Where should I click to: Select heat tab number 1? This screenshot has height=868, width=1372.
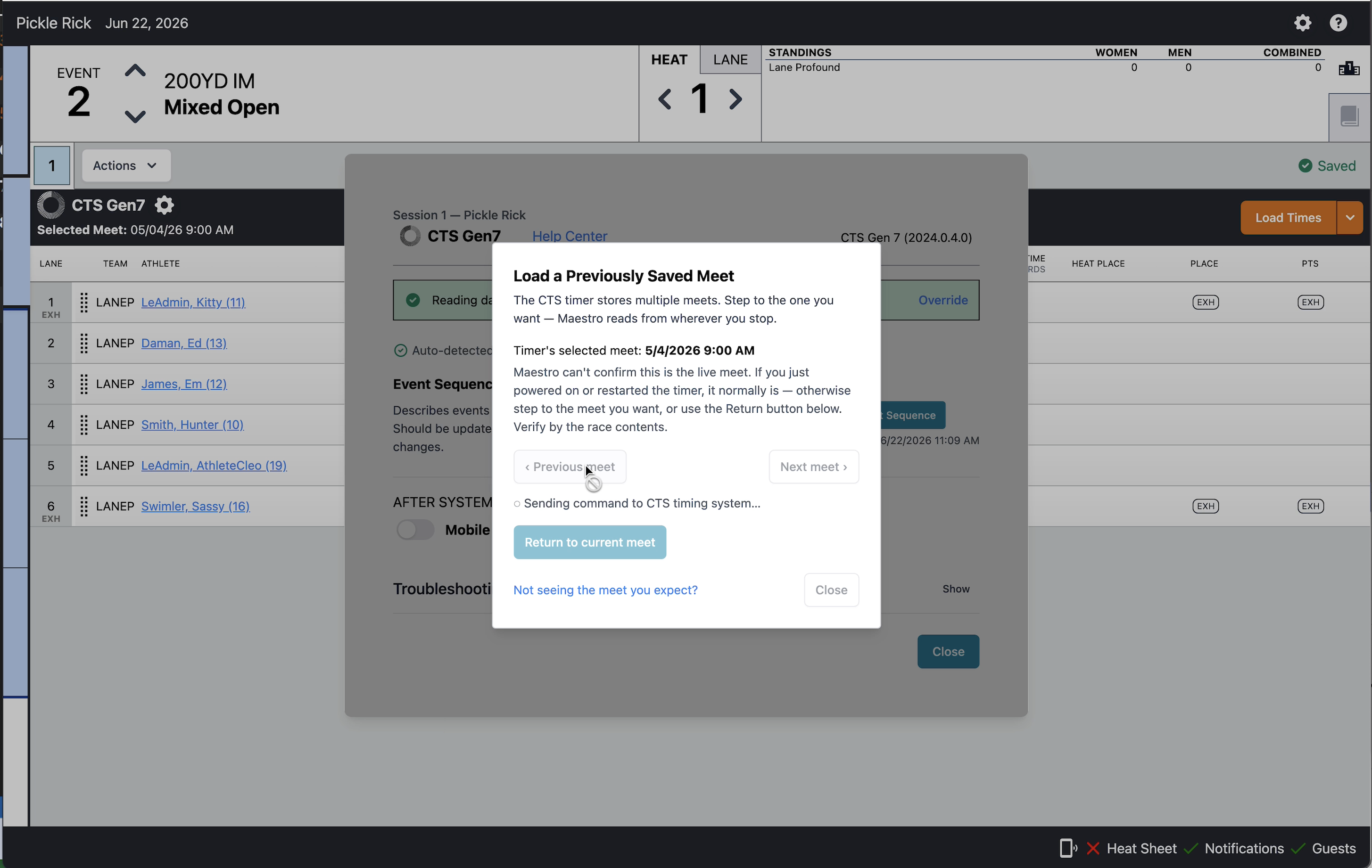tap(52, 166)
